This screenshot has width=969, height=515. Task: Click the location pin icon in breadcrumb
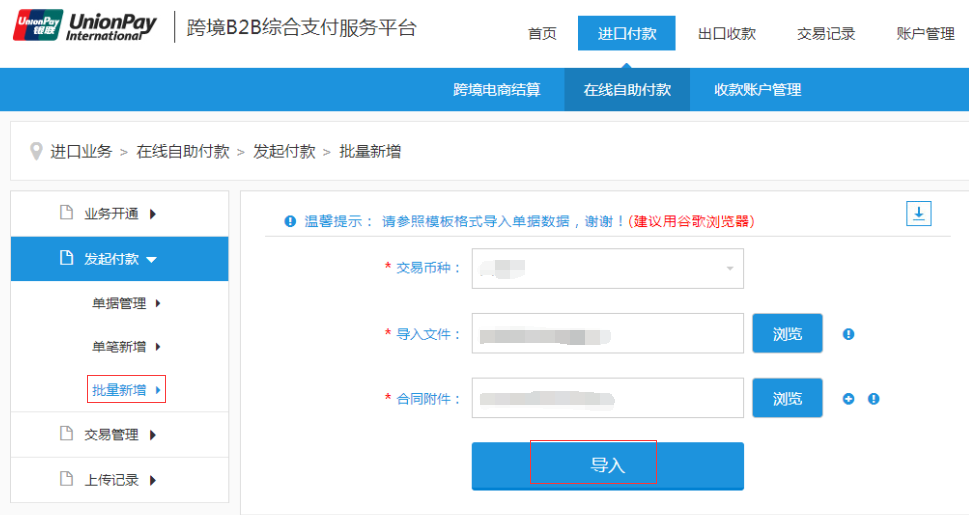pyautogui.click(x=36, y=151)
